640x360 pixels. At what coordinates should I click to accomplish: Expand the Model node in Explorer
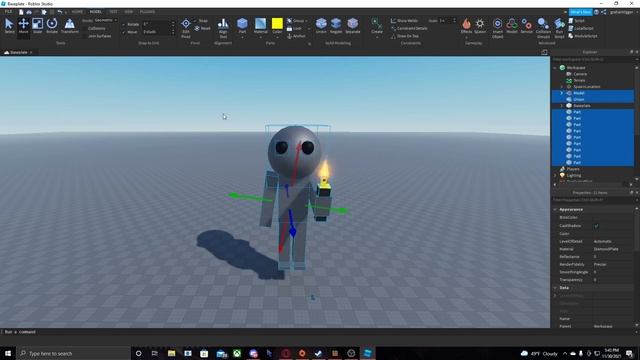click(561, 93)
